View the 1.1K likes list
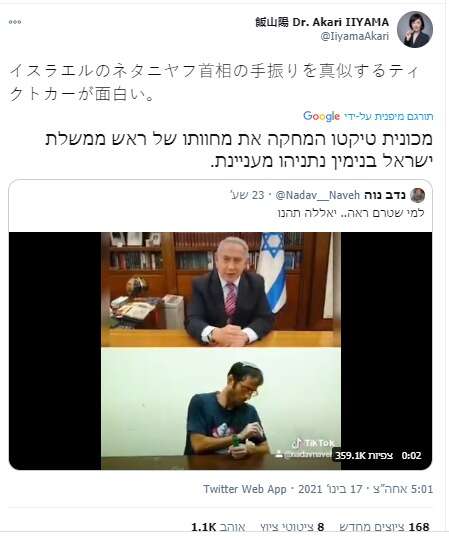 pyautogui.click(x=218, y=527)
